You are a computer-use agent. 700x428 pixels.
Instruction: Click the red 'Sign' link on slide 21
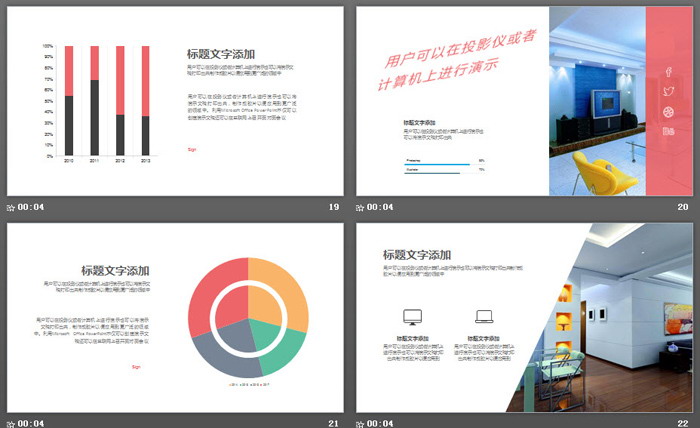click(136, 367)
